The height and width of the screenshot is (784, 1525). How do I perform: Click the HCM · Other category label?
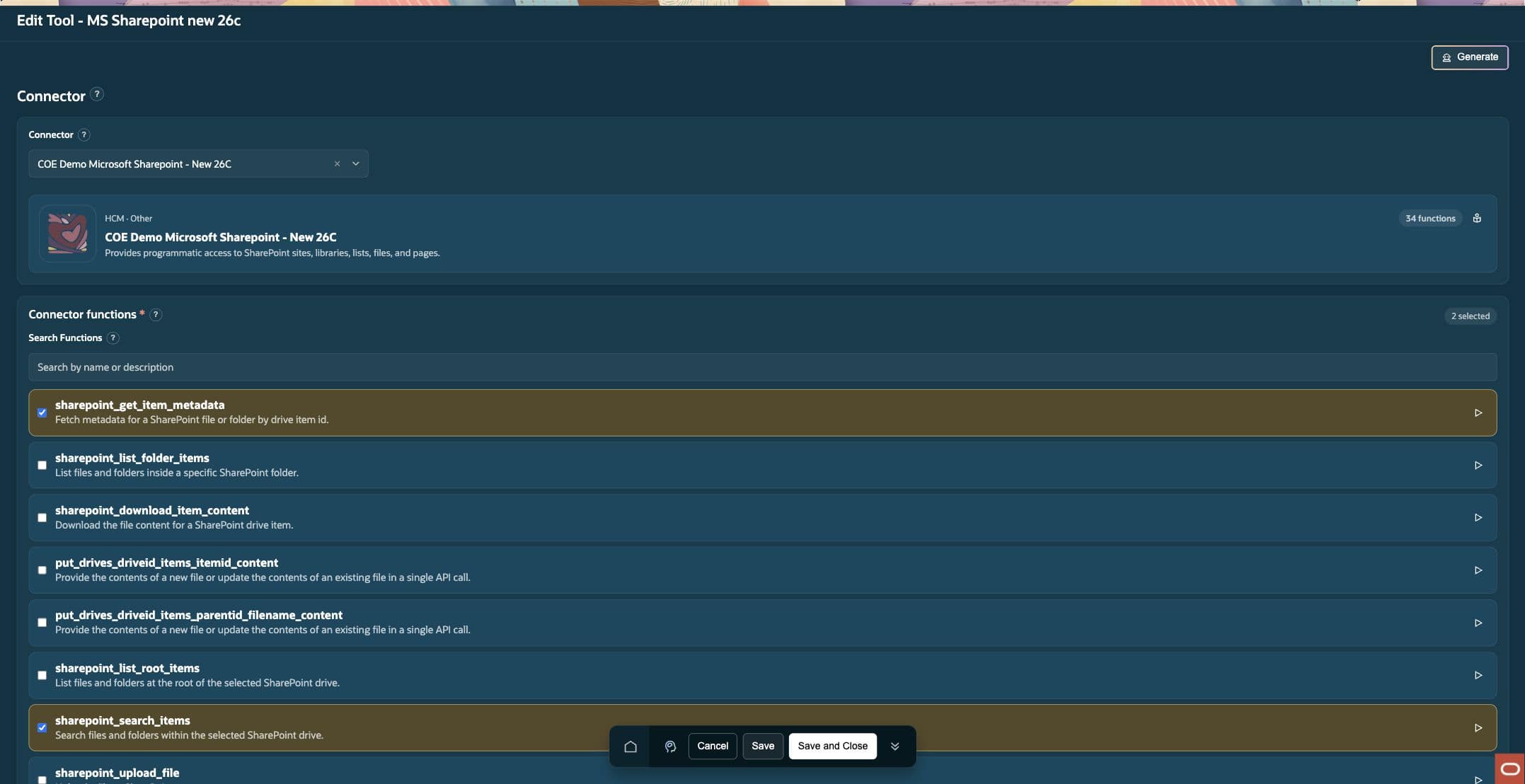(x=128, y=219)
